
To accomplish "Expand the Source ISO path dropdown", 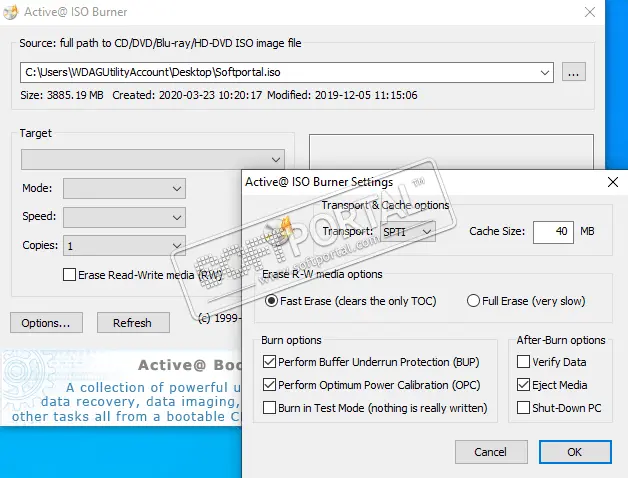I will [x=544, y=72].
